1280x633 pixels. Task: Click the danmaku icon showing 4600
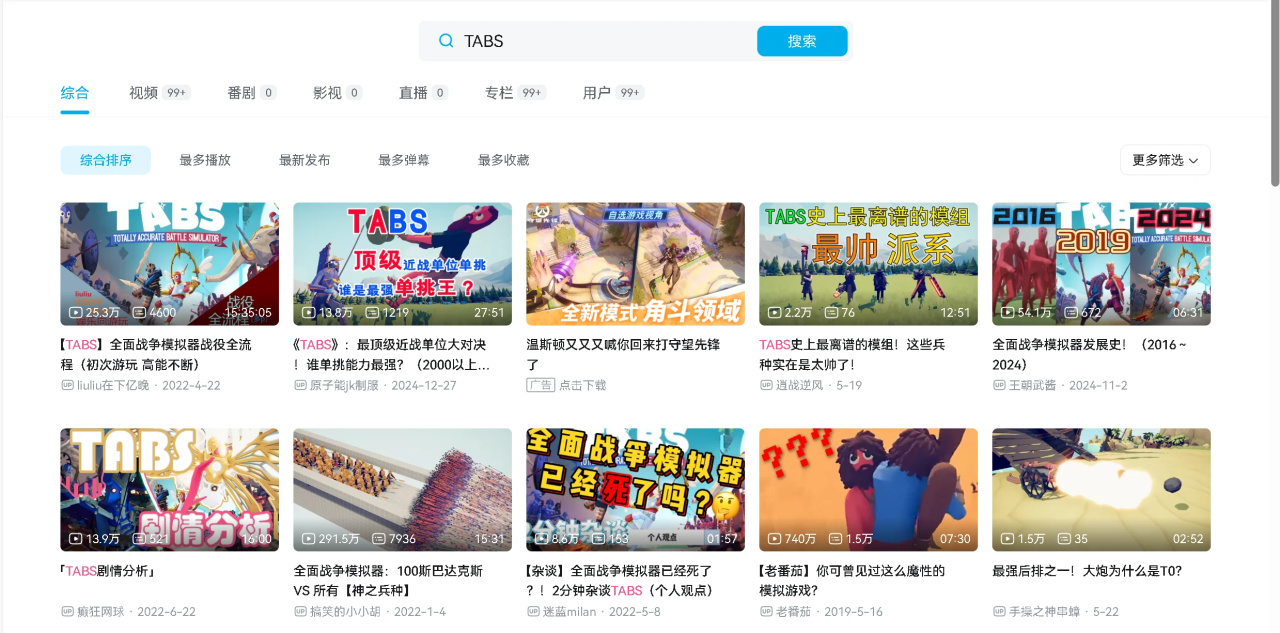139,313
